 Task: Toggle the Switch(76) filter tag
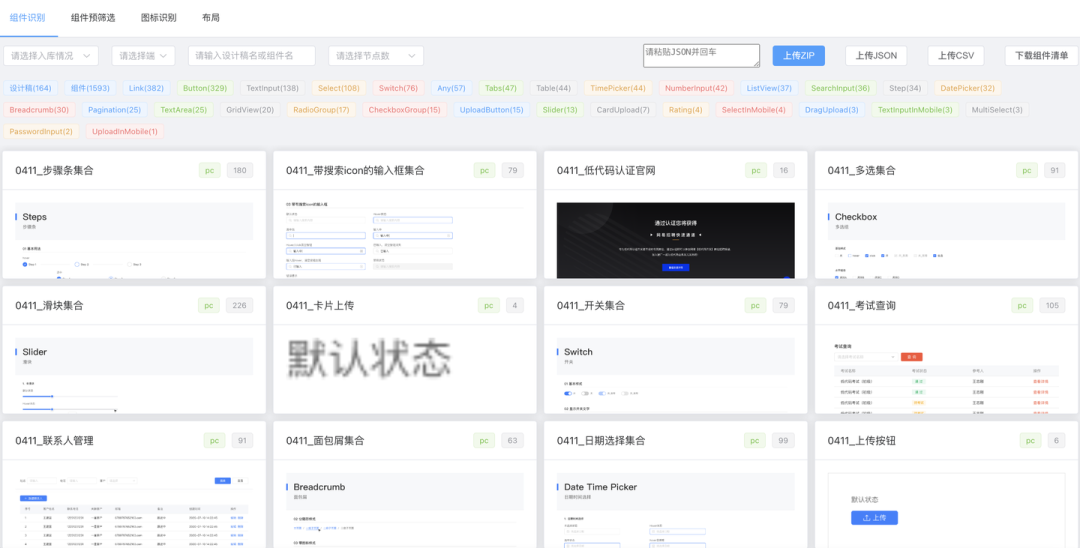pyautogui.click(x=398, y=88)
